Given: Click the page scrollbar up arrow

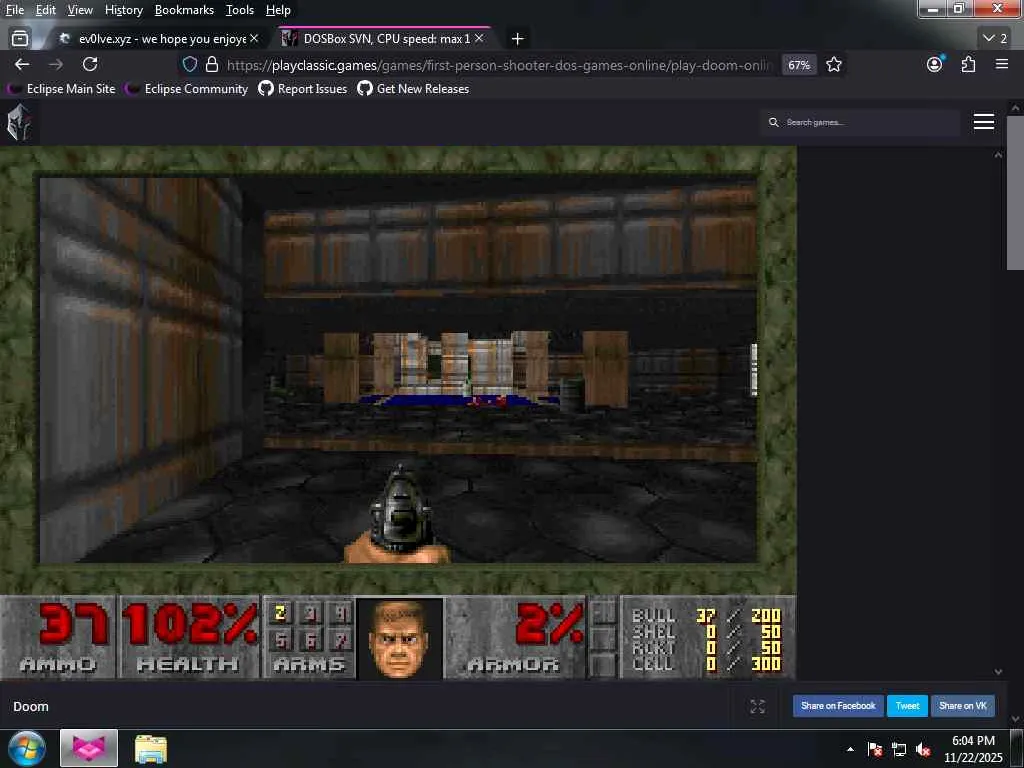Looking at the screenshot, I should (x=1016, y=108).
